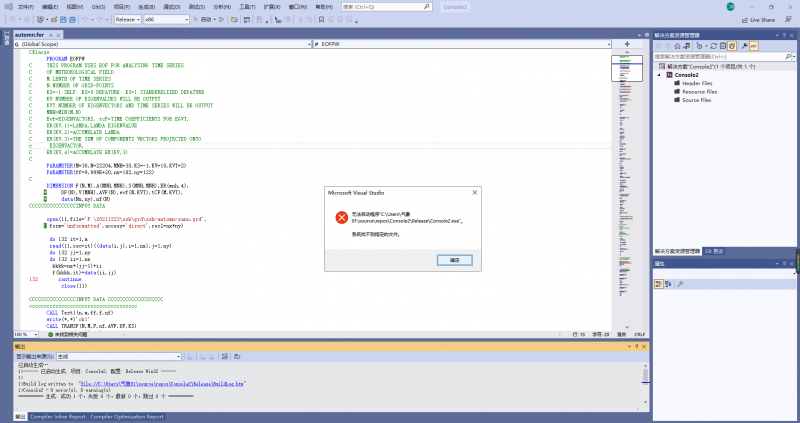Switch to Compiler Inline Report tab

(x=56, y=416)
